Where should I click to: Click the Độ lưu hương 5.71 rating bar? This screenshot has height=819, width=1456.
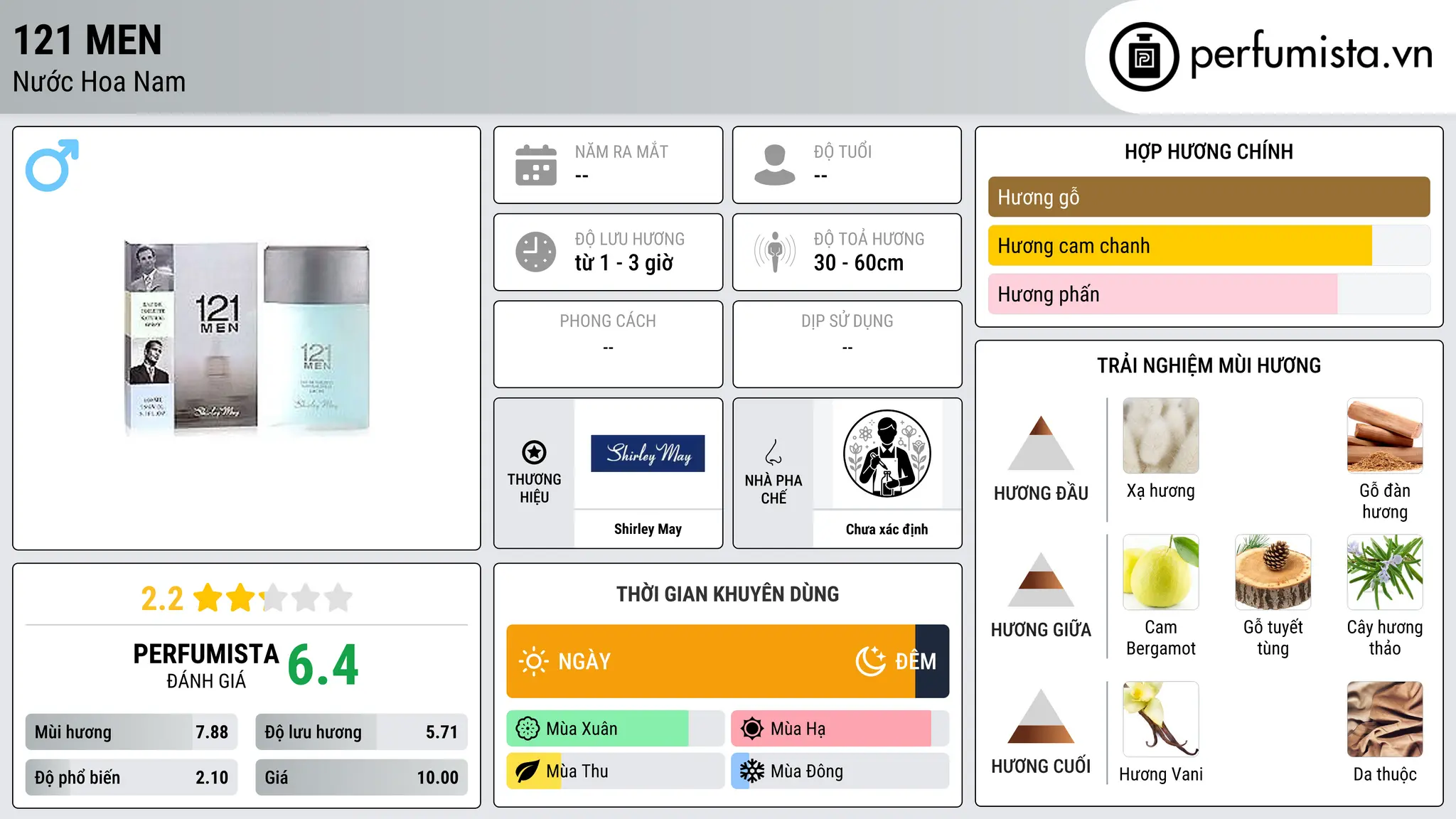pos(361,732)
